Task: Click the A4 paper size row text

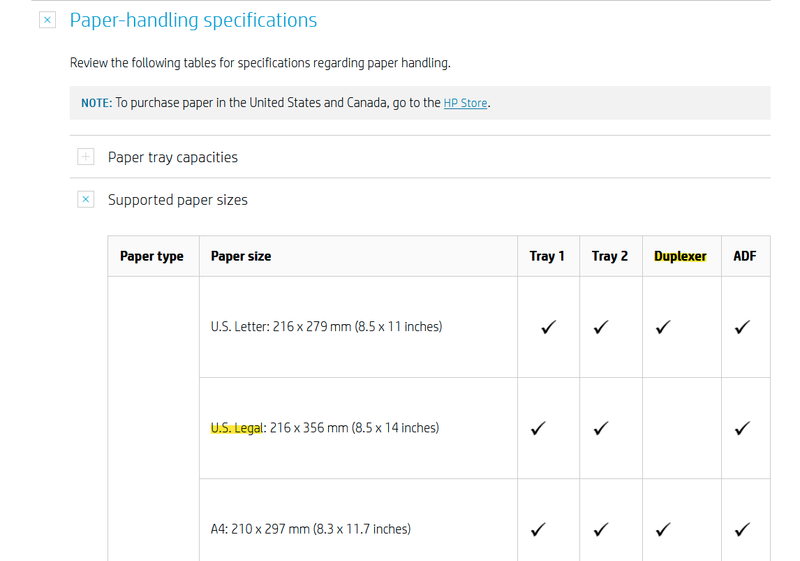Action: click(310, 529)
